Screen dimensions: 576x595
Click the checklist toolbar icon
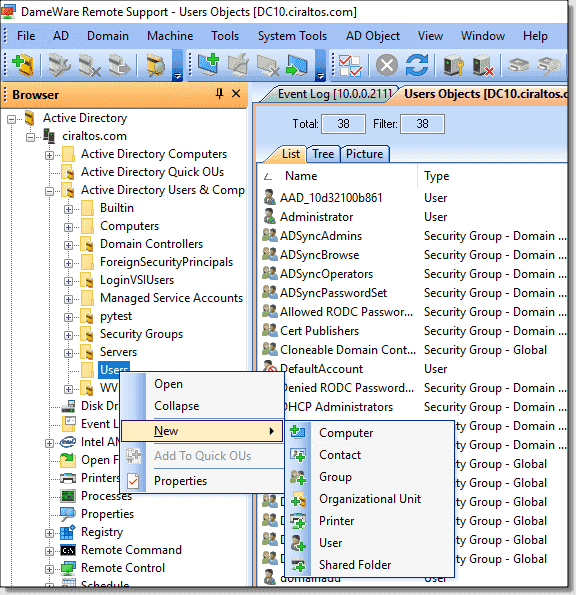pyautogui.click(x=350, y=65)
